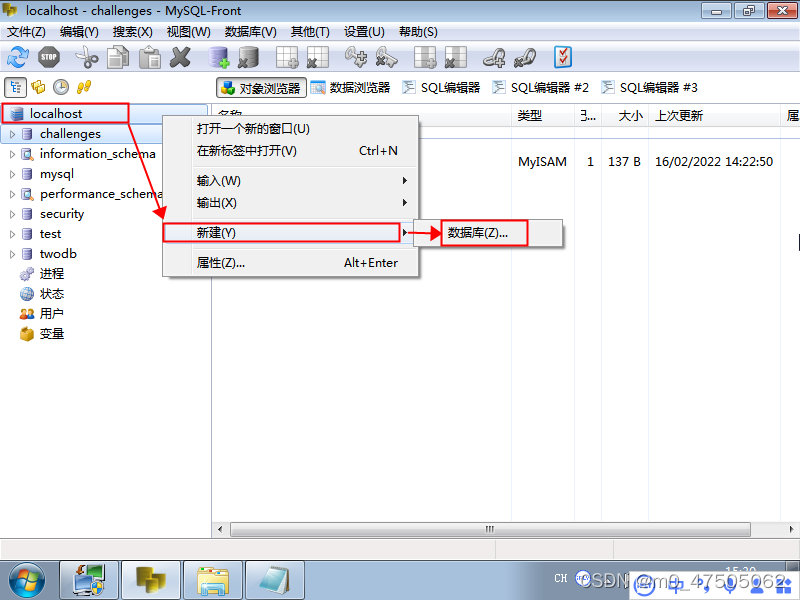This screenshot has height=600, width=800.
Task: Expand the twodb database node
Action: tap(12, 254)
